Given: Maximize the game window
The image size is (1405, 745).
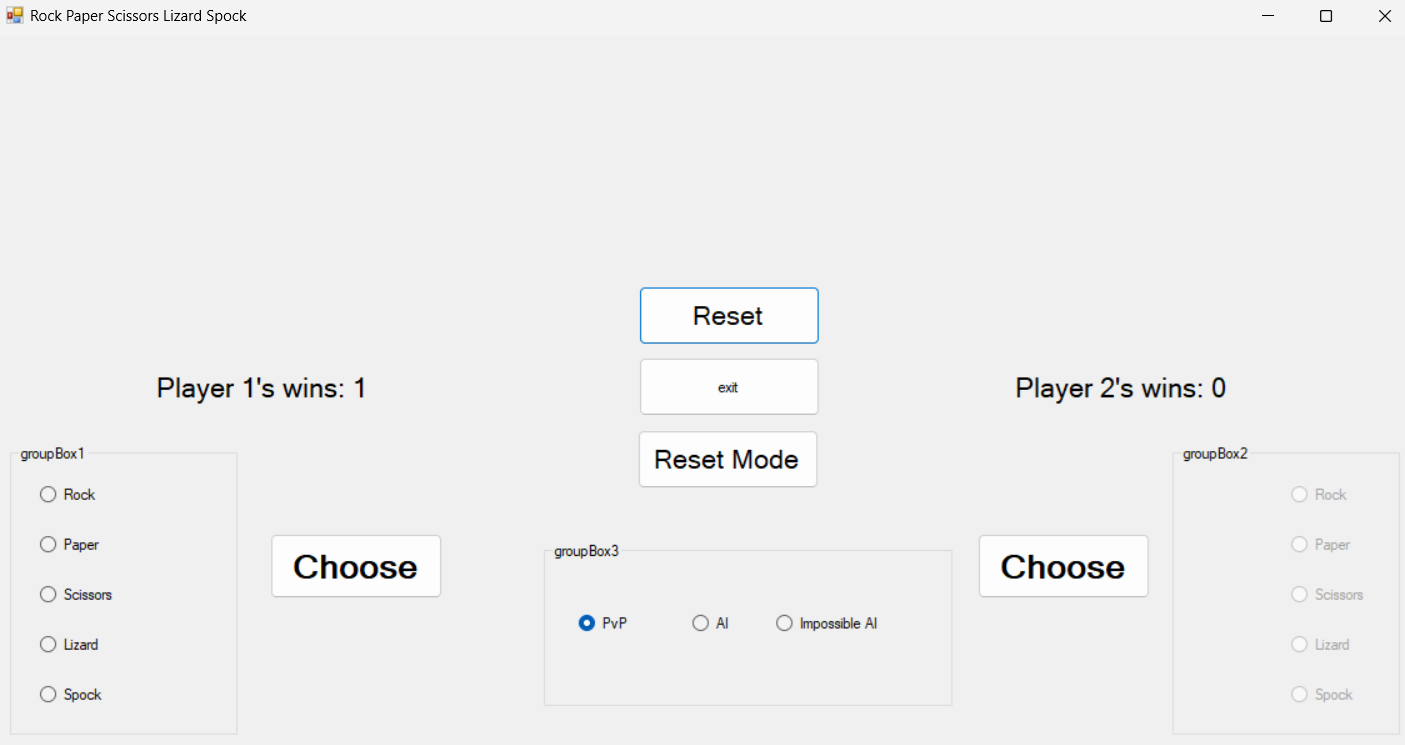Looking at the screenshot, I should click(1326, 16).
